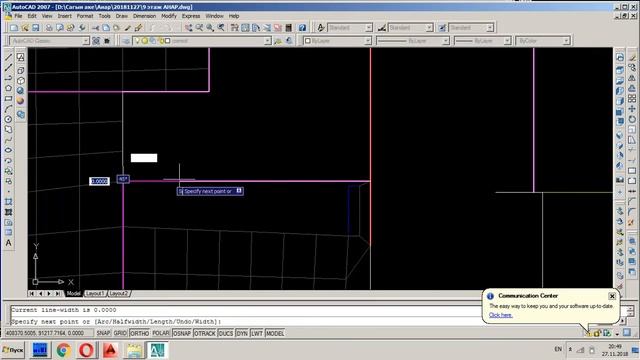This screenshot has width=640, height=360.
Task: Toggle DUCS in status bar
Action: [225, 333]
